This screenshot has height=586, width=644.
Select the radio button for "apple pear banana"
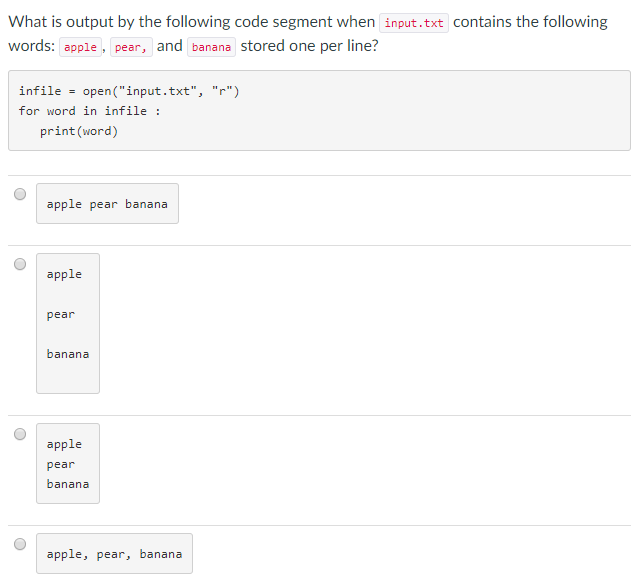(20, 194)
